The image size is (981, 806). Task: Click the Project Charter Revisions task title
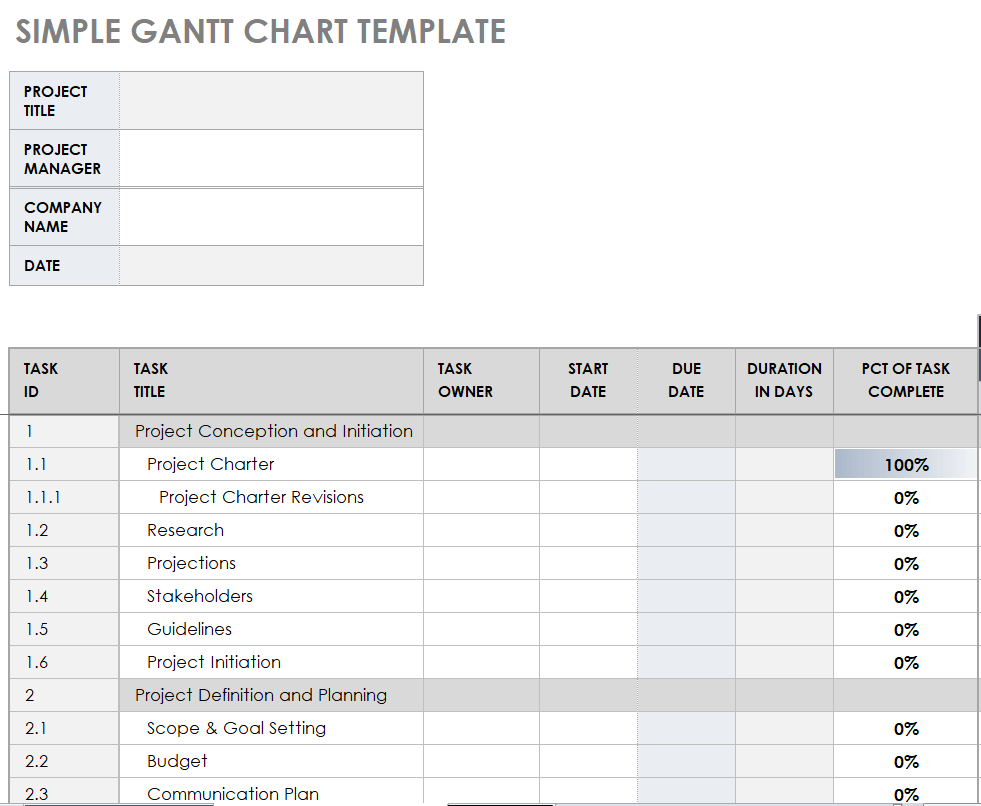tap(261, 498)
